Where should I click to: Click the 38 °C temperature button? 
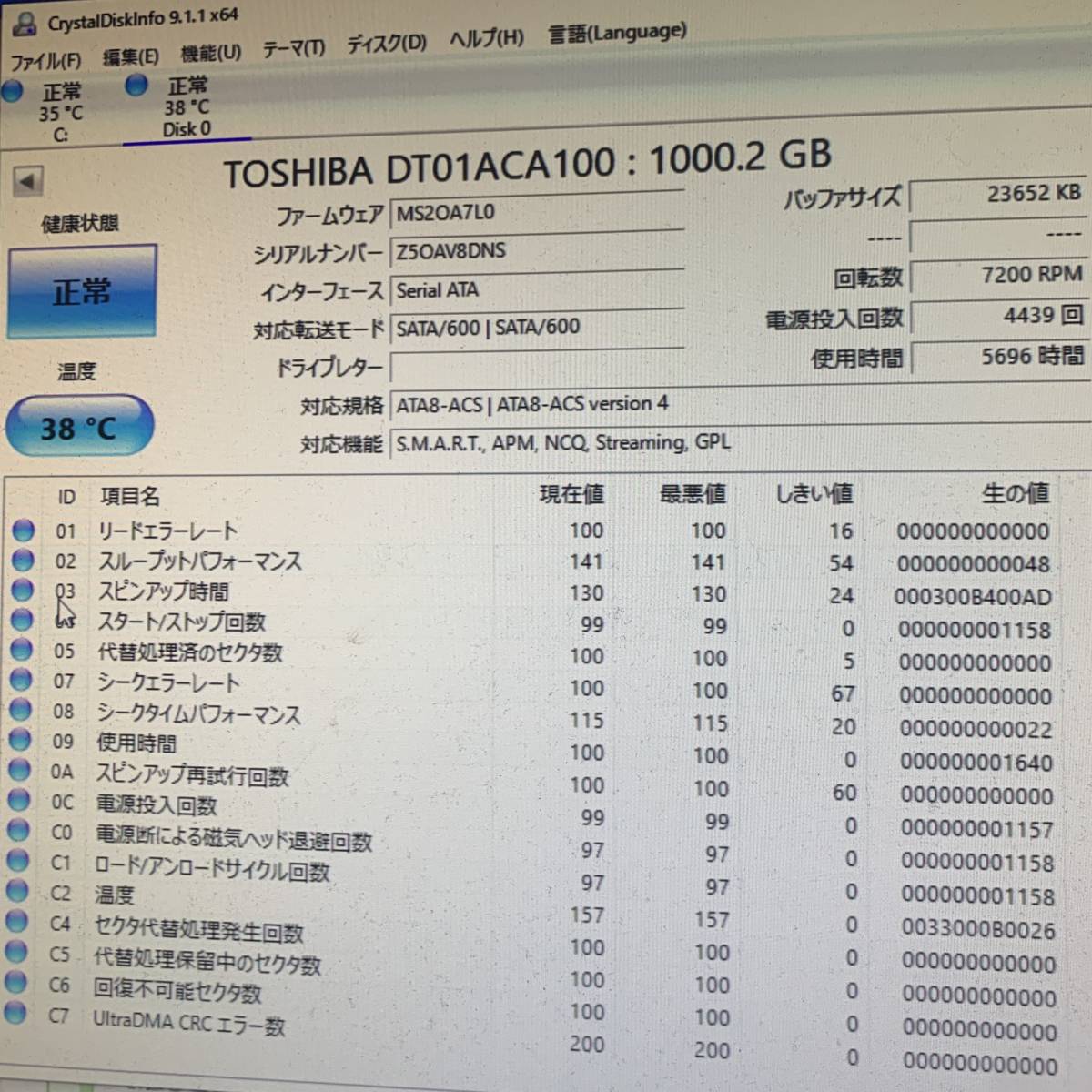coord(78,427)
